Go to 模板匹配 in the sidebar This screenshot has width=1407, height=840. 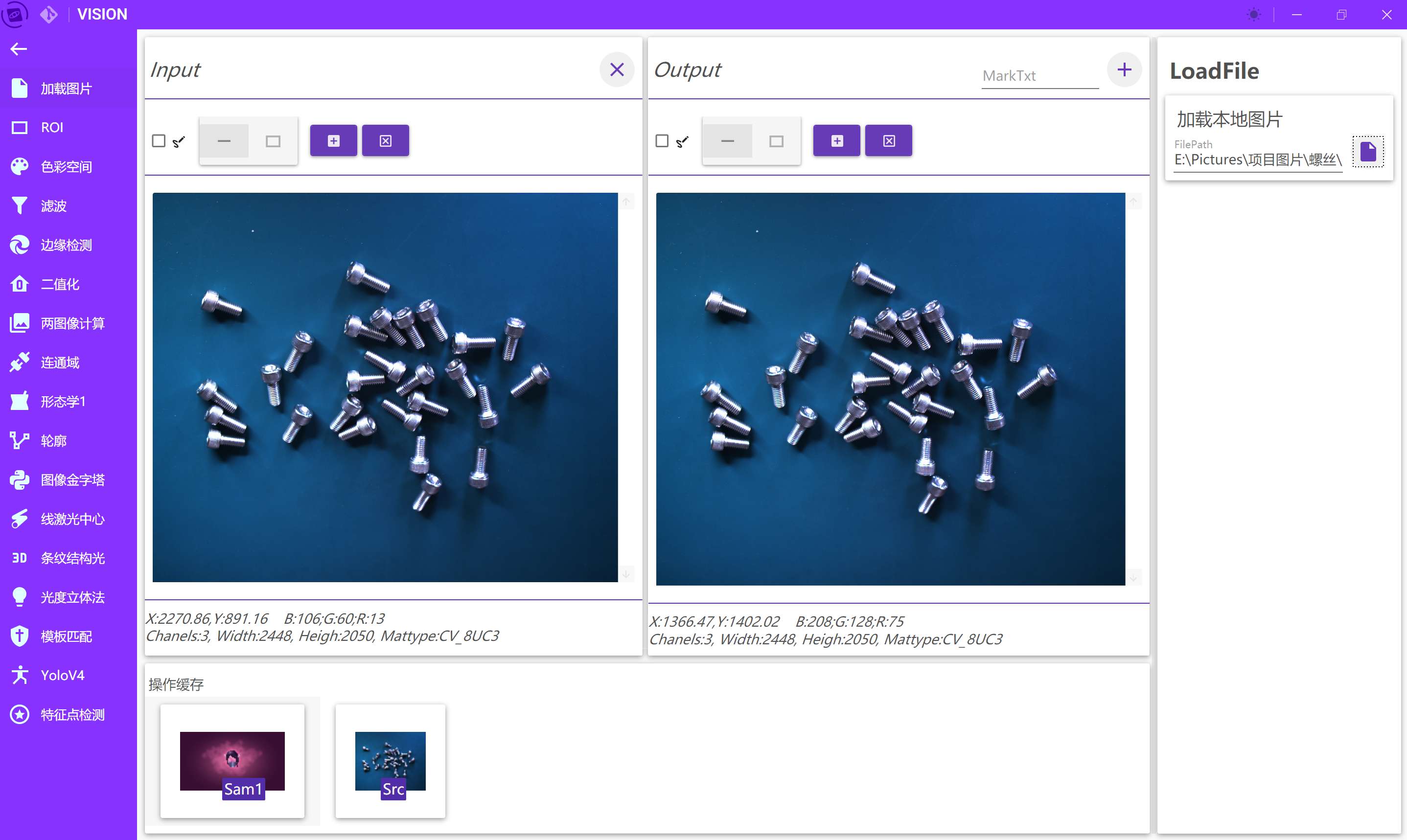(x=66, y=636)
